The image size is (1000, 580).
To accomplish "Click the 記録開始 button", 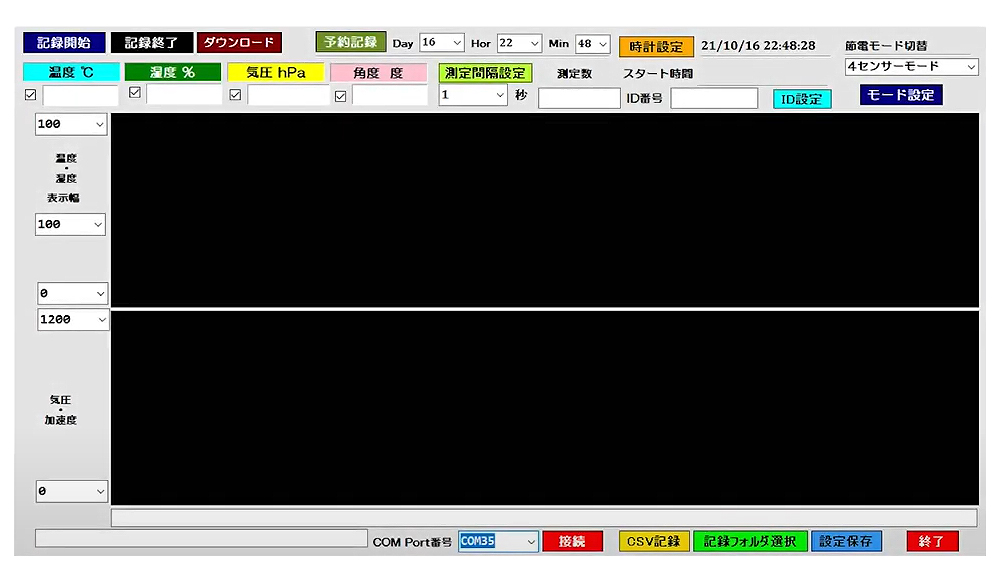I will (x=64, y=43).
